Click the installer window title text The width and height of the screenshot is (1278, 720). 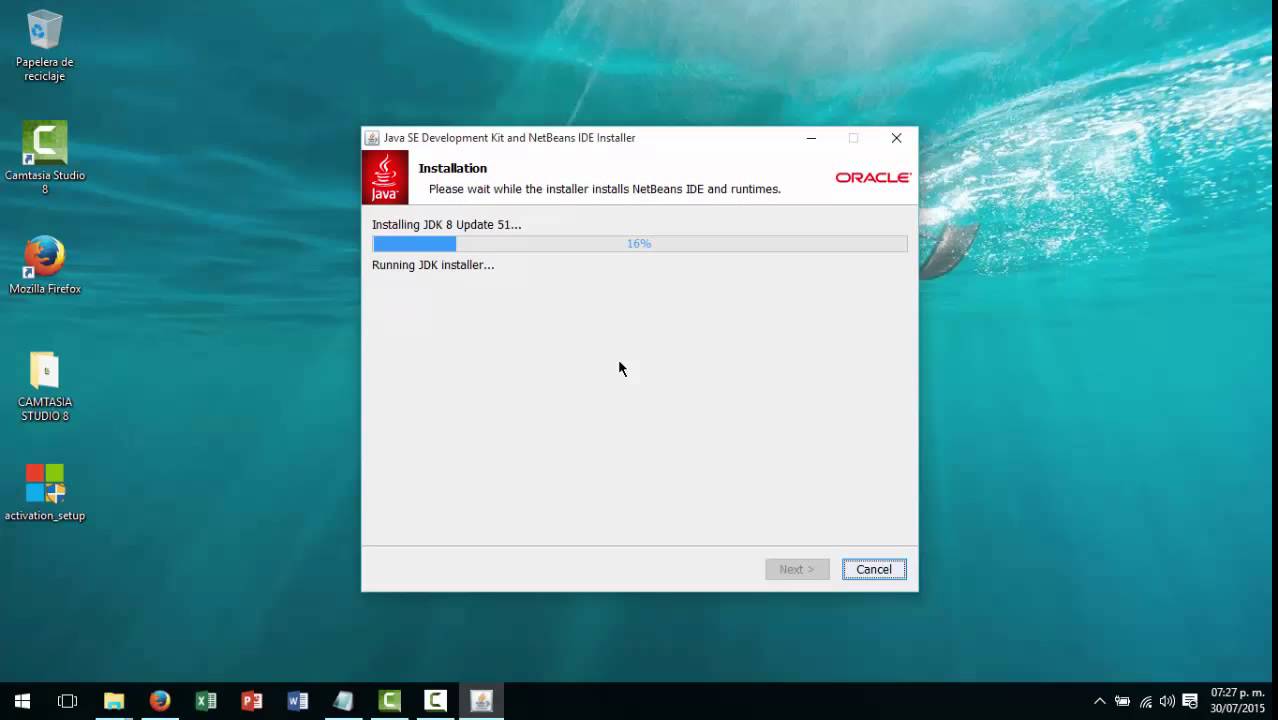(x=510, y=138)
